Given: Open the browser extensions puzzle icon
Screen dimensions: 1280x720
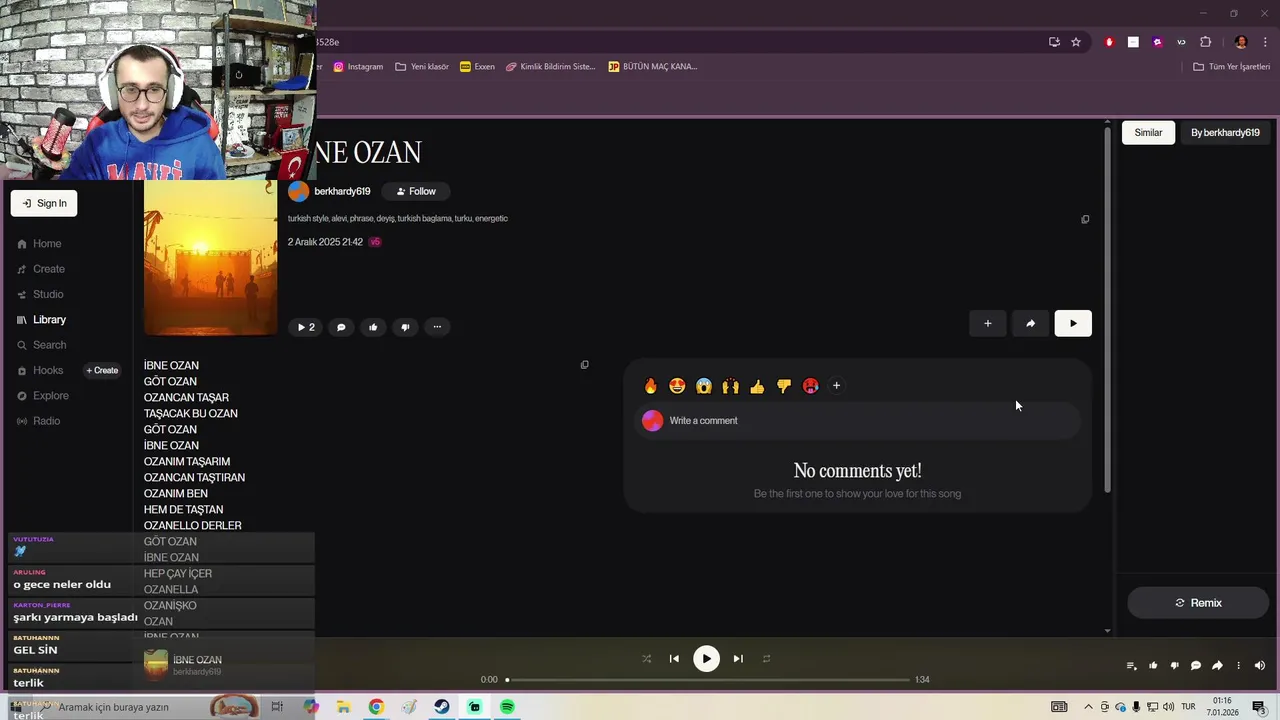Looking at the screenshot, I should tap(1205, 42).
